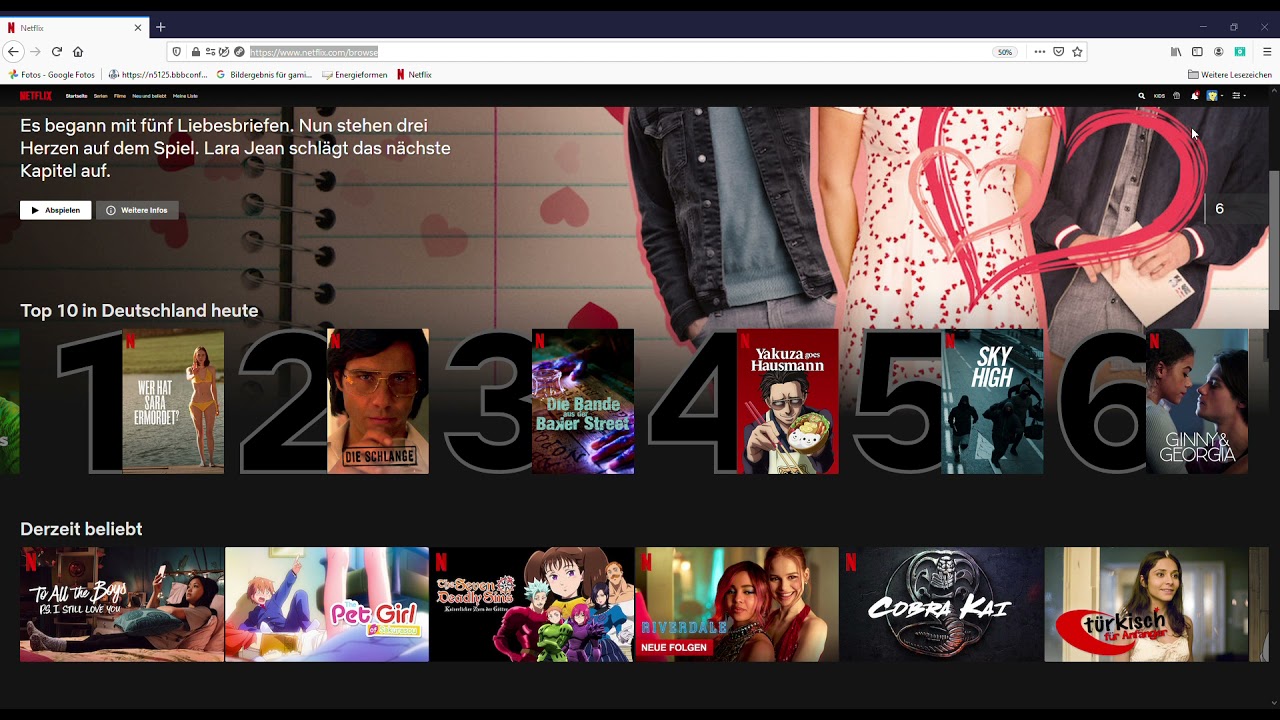Open the Firefox account icon

click(1218, 52)
